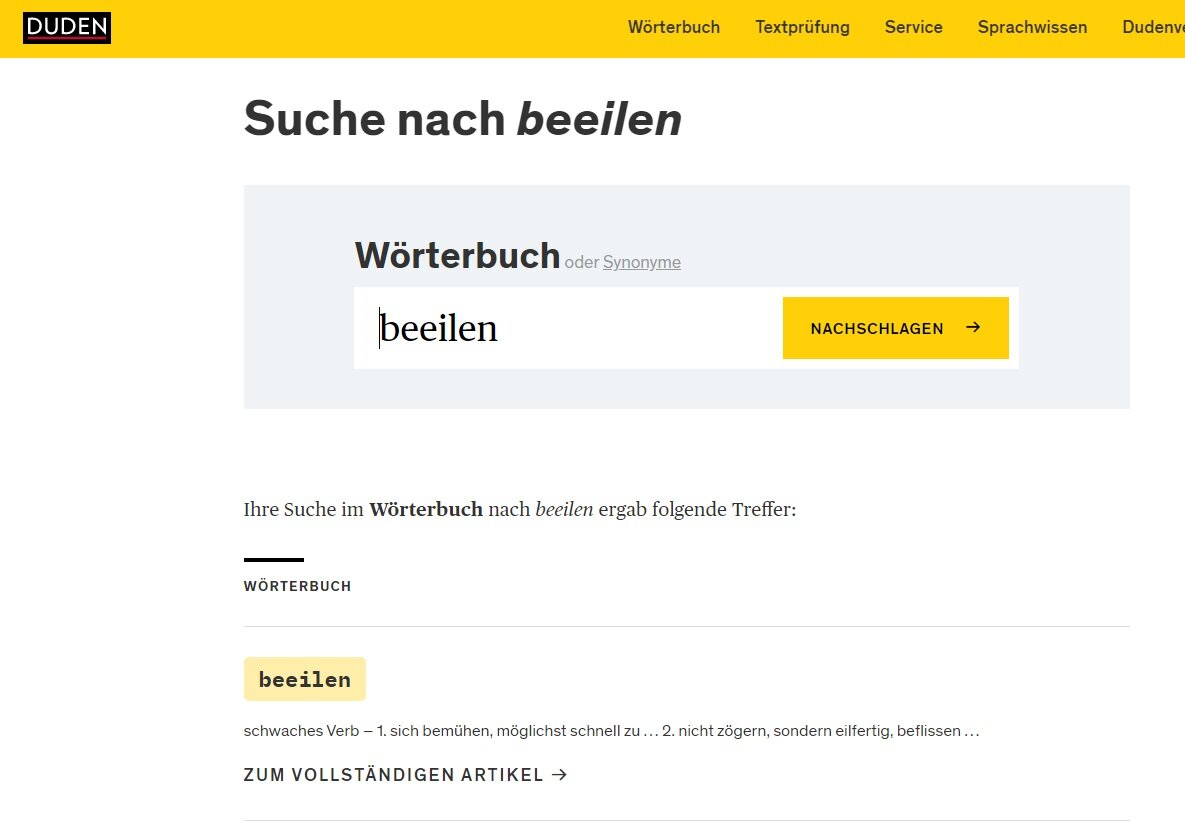Click the DUDEN logo

click(x=67, y=28)
